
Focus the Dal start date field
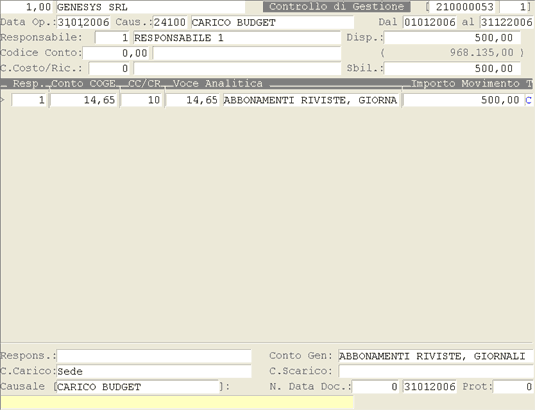[x=430, y=23]
